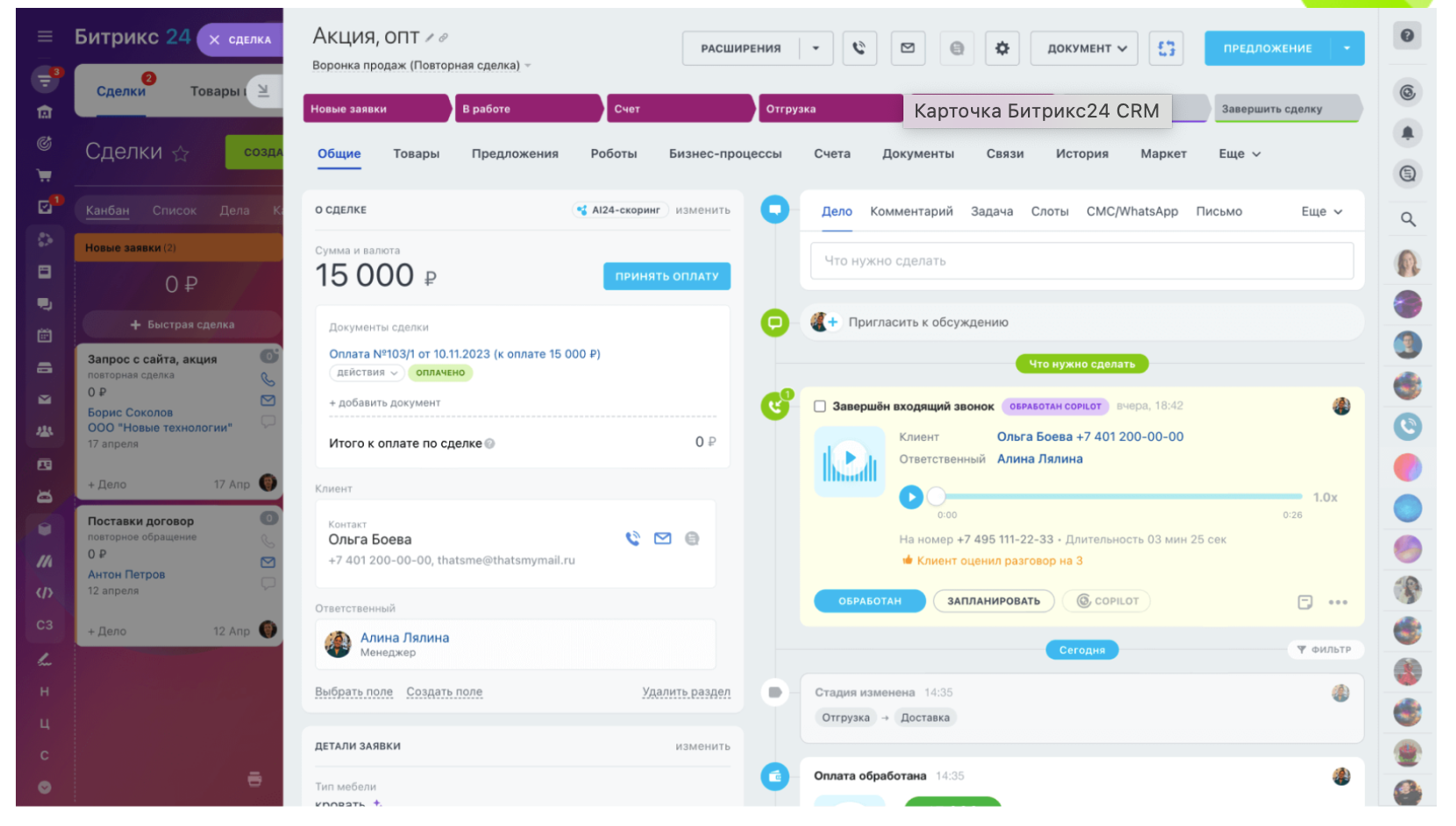Open the действия dropdown for payment document
Screen dimensions: 1456x826
(x=366, y=373)
